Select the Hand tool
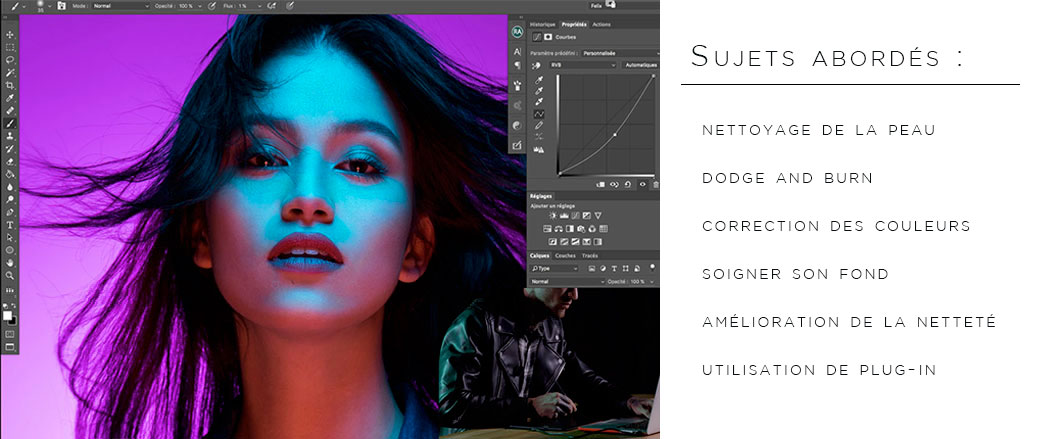 click(10, 262)
